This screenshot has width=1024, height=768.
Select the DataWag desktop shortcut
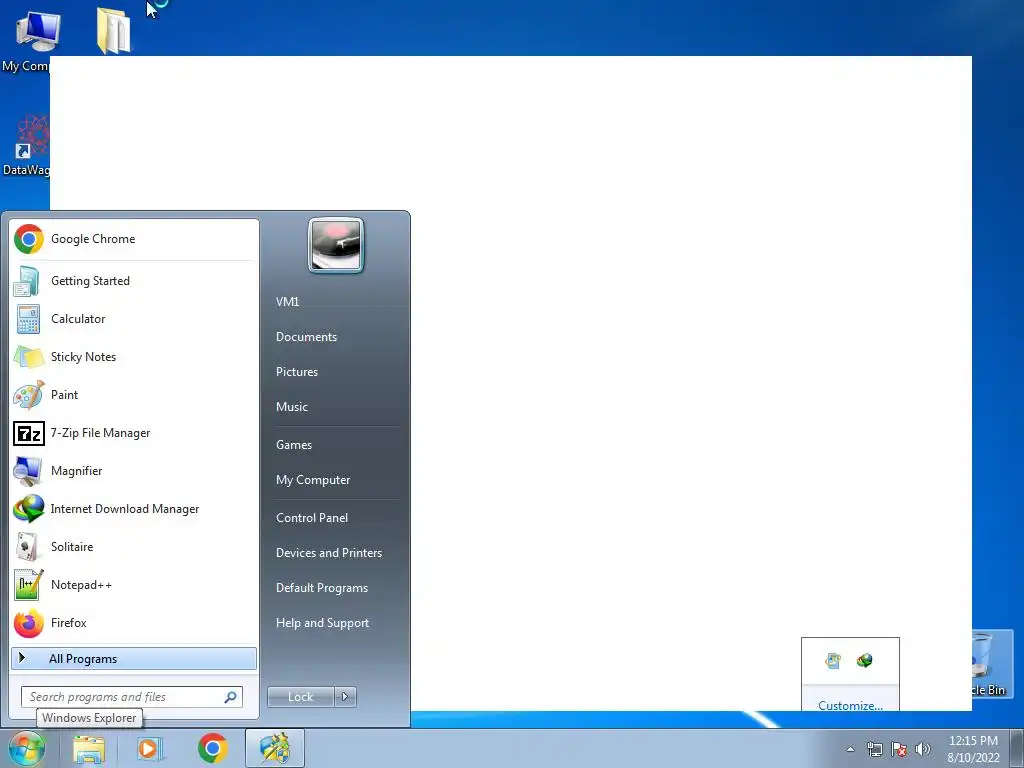26,145
